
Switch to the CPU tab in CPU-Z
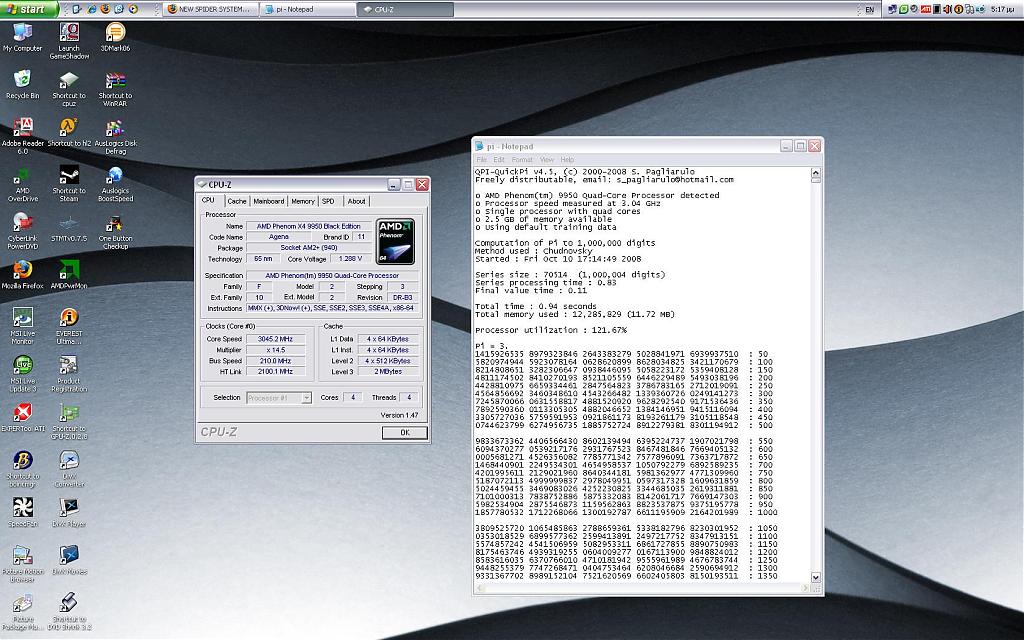(x=208, y=200)
